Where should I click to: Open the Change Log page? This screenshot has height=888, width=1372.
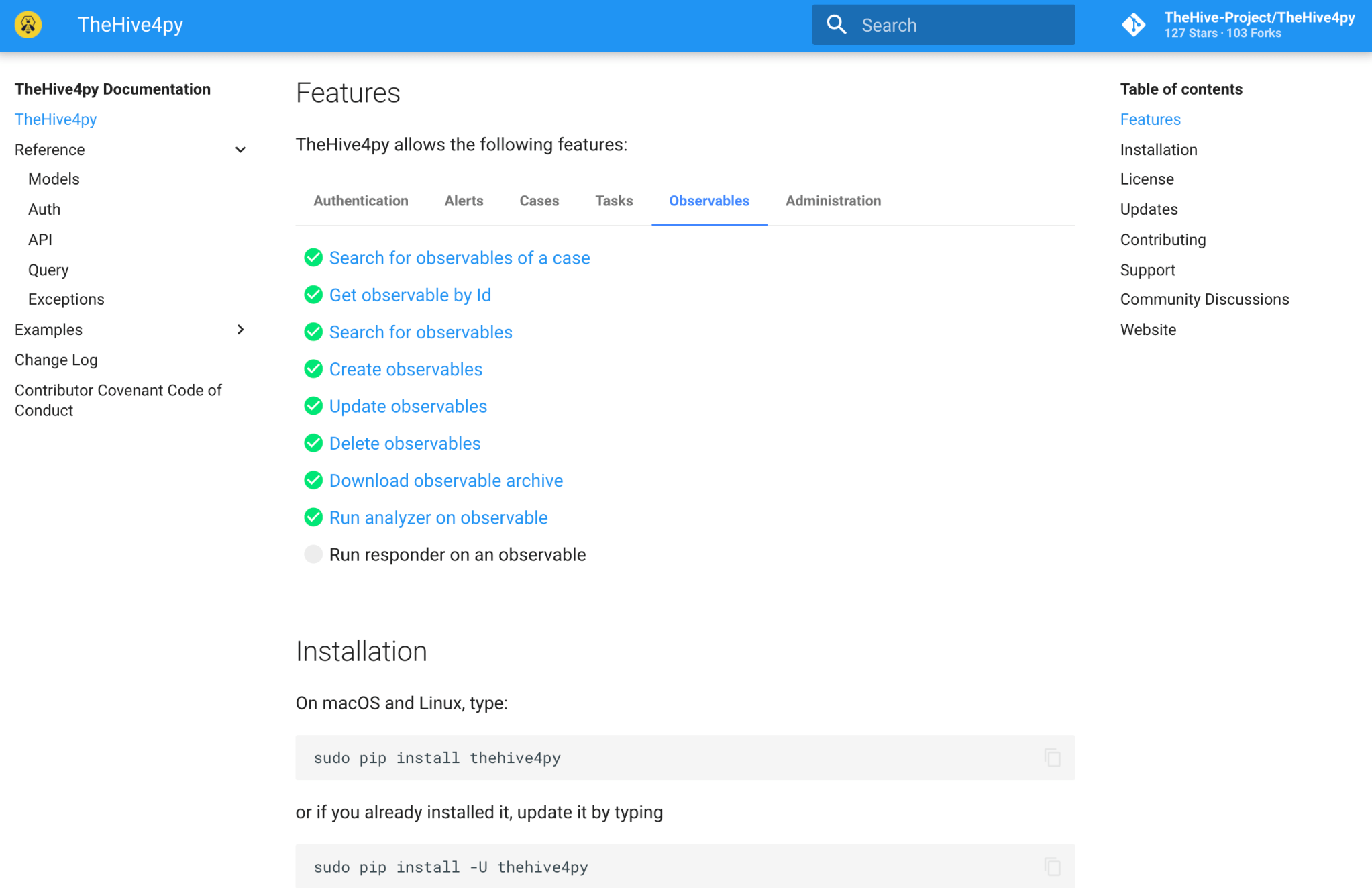(x=56, y=360)
